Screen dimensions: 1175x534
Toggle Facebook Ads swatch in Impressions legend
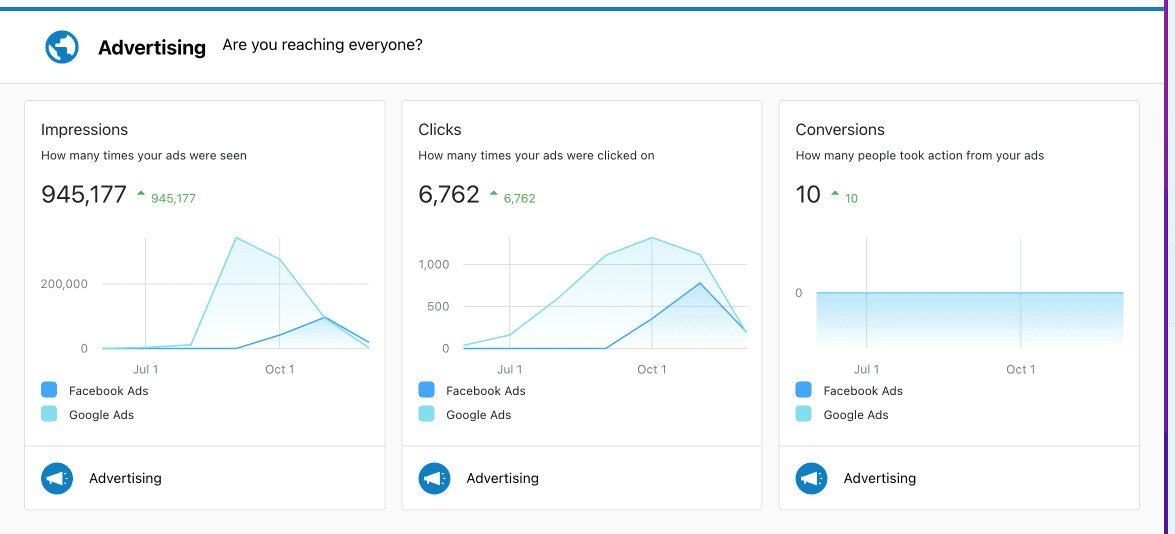pos(49,390)
